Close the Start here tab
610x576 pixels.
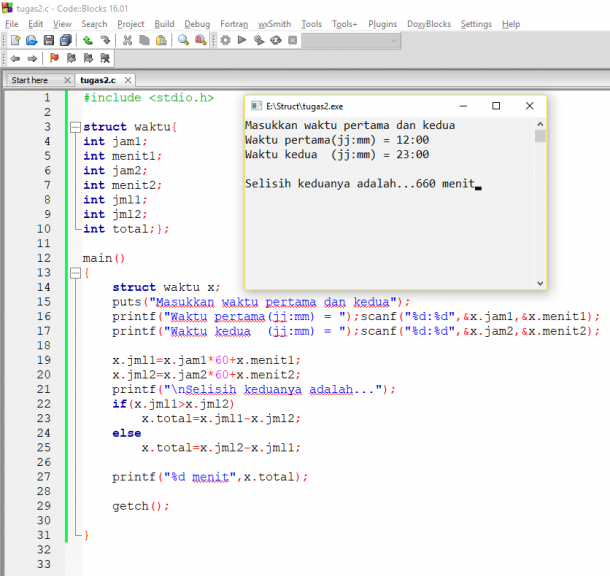tap(67, 80)
